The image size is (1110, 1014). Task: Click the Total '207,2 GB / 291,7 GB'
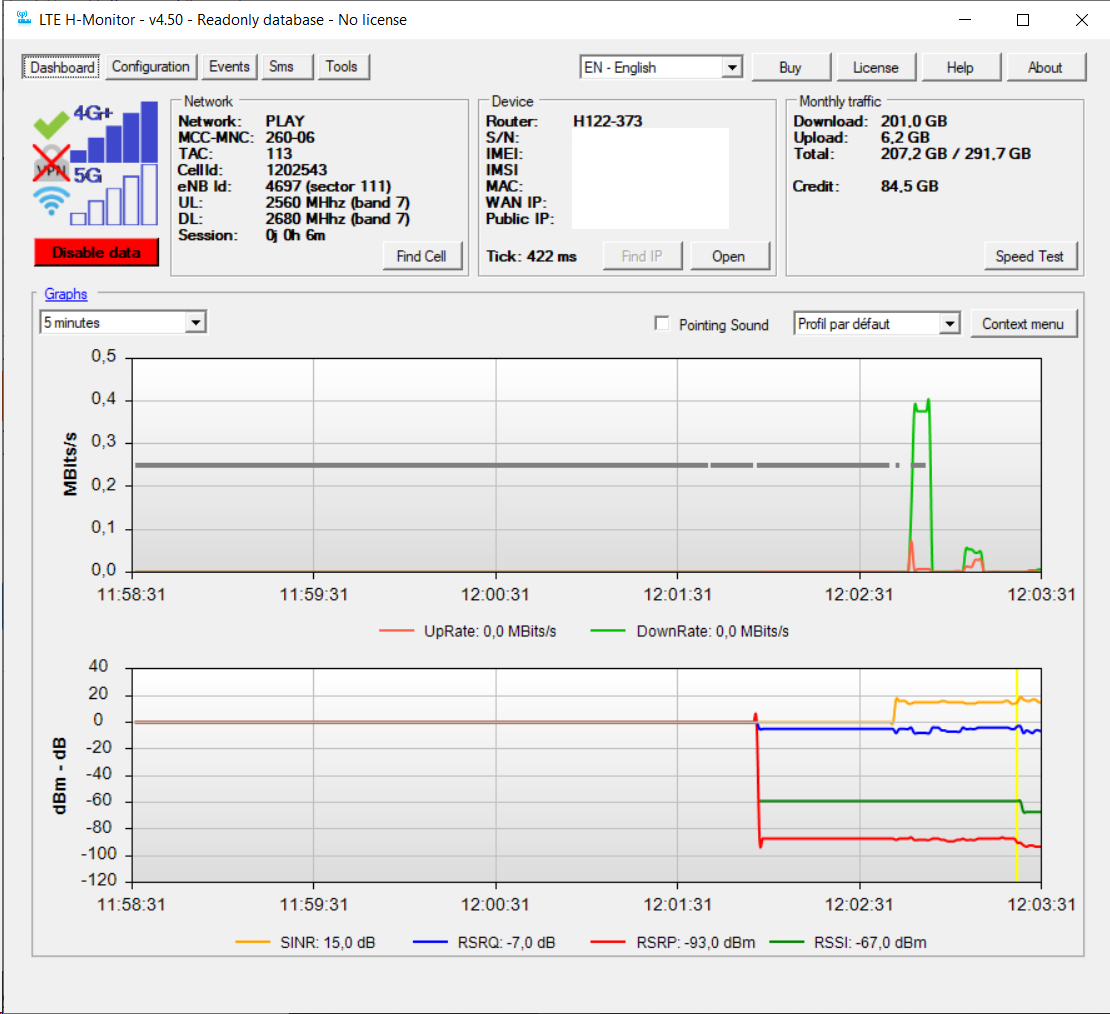(x=956, y=154)
